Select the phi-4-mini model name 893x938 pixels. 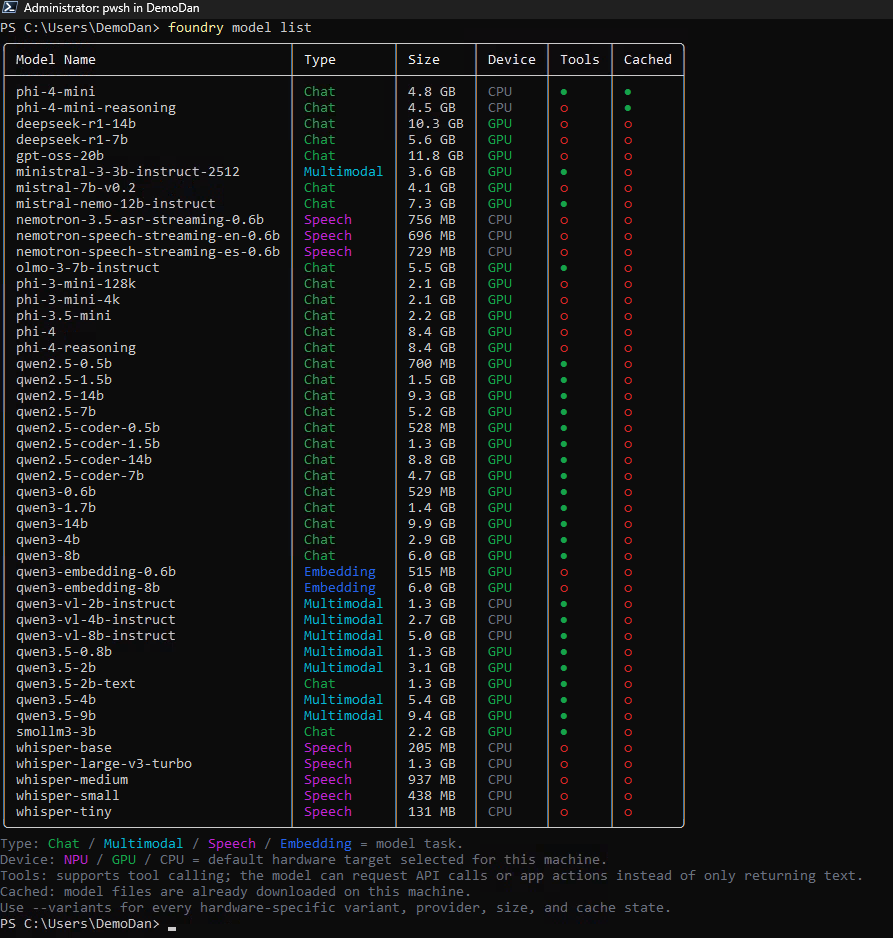click(x=56, y=92)
